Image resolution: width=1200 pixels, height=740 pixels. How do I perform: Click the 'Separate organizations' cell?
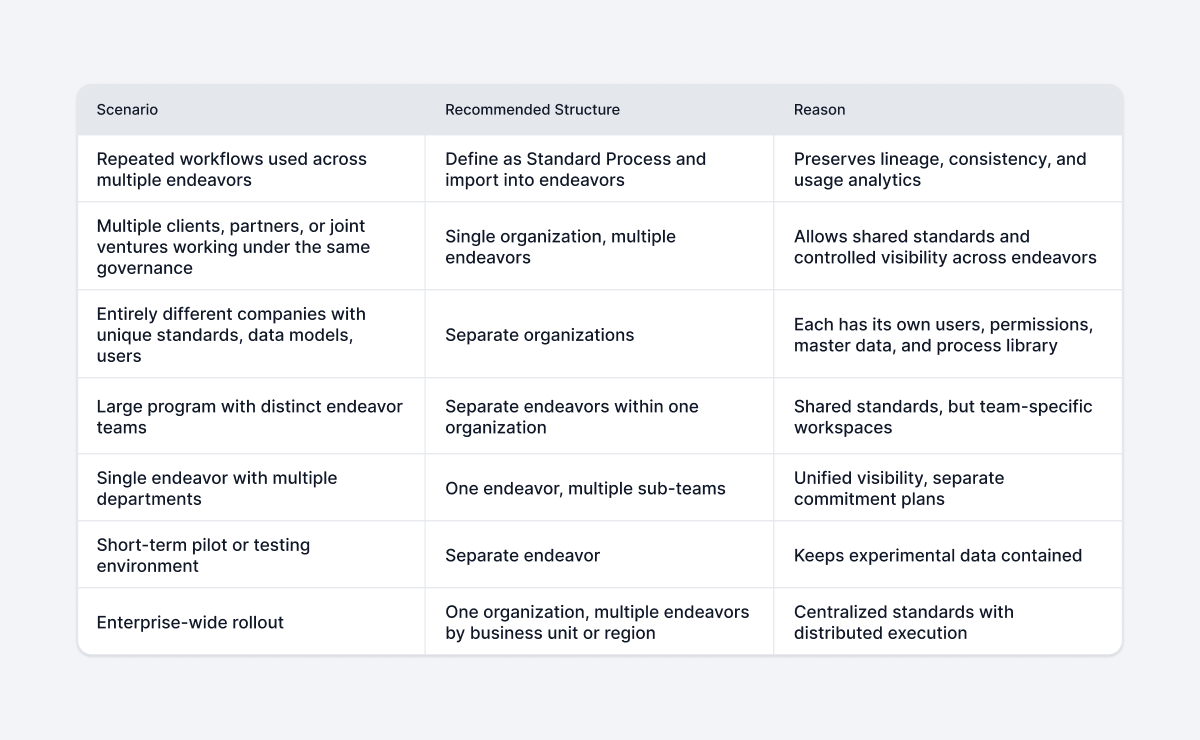(599, 334)
